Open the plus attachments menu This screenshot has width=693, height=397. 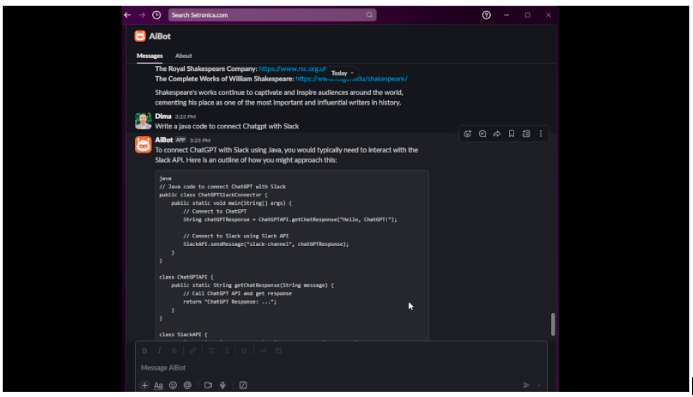(x=145, y=385)
